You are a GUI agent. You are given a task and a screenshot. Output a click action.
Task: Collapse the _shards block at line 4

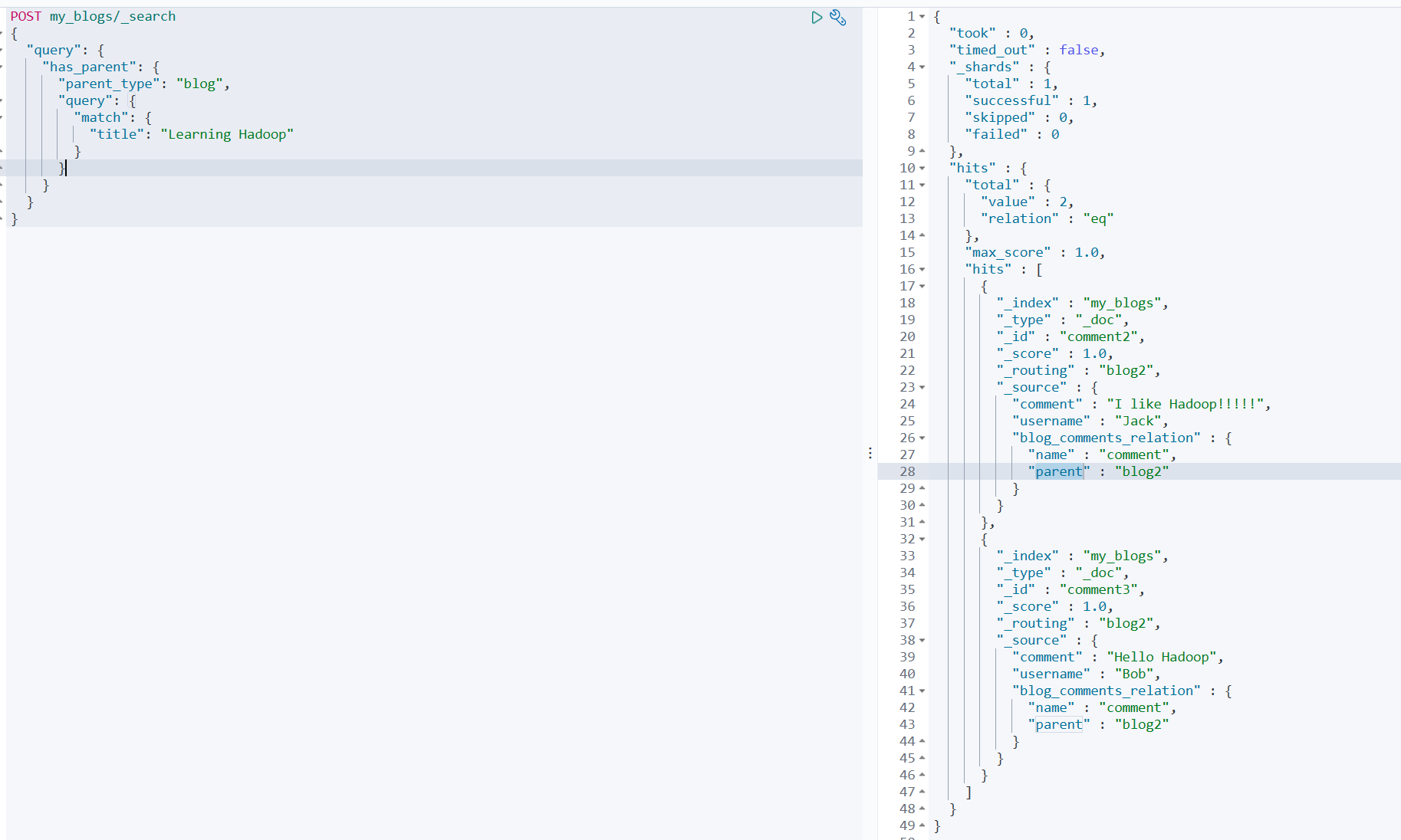(x=922, y=67)
